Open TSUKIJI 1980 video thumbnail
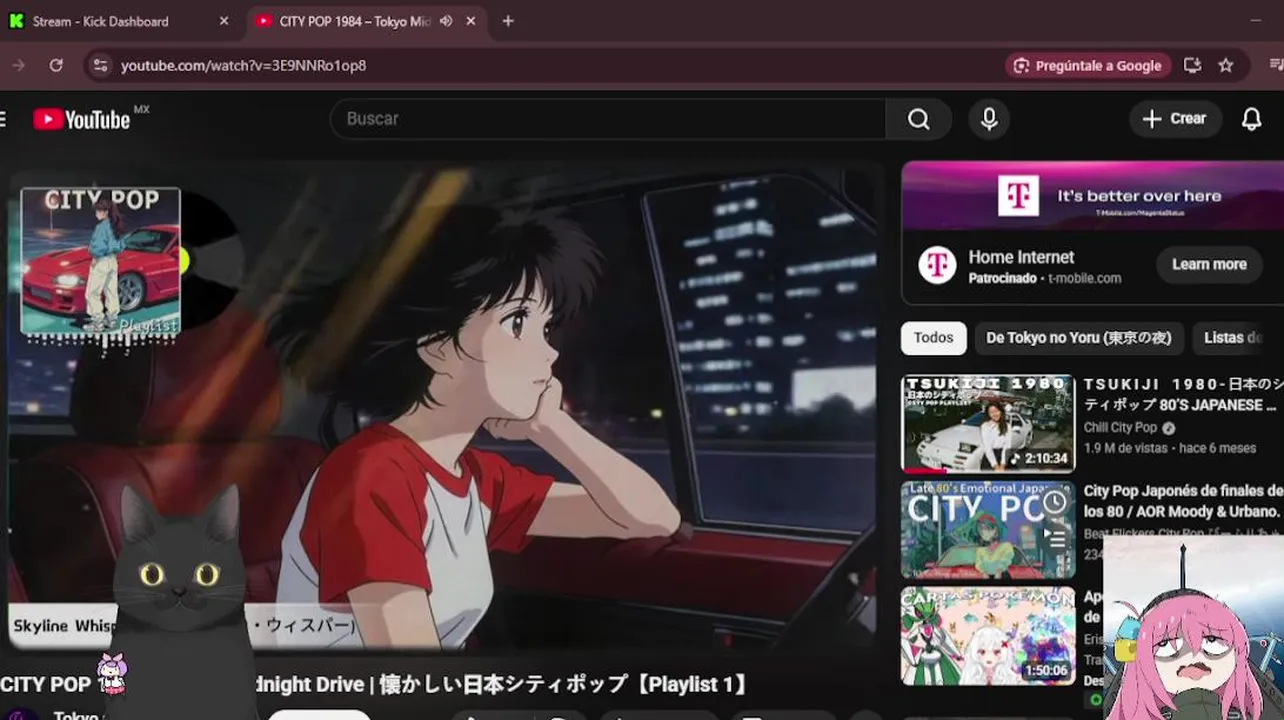 tap(988, 424)
